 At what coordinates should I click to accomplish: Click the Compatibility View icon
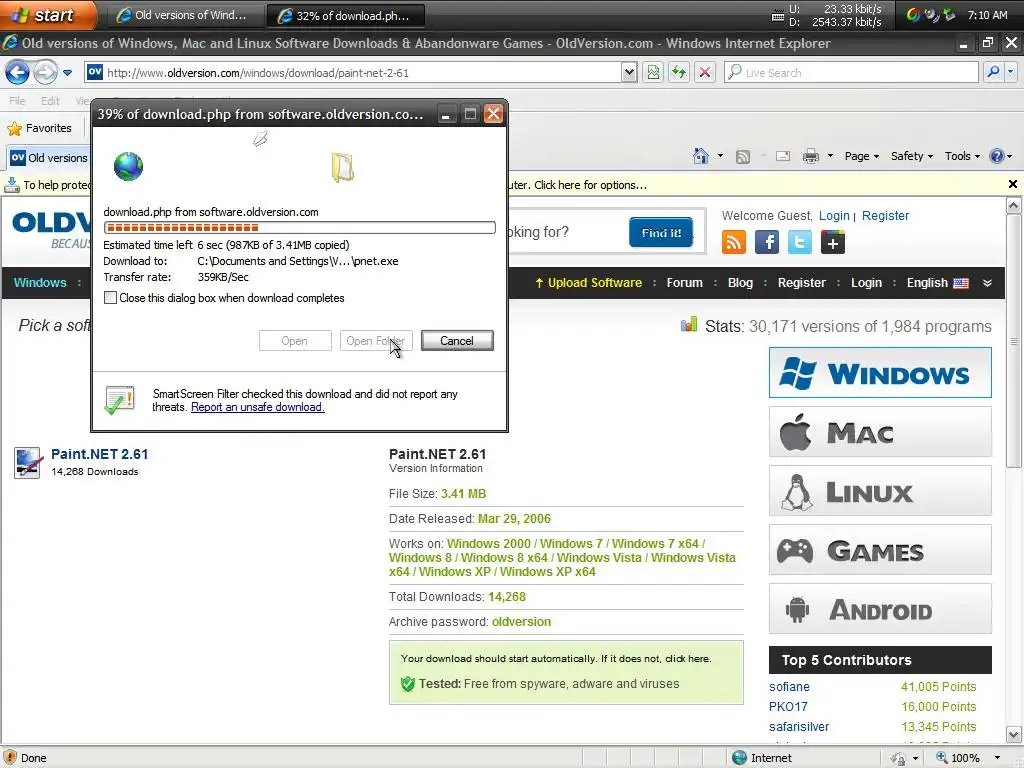point(653,72)
